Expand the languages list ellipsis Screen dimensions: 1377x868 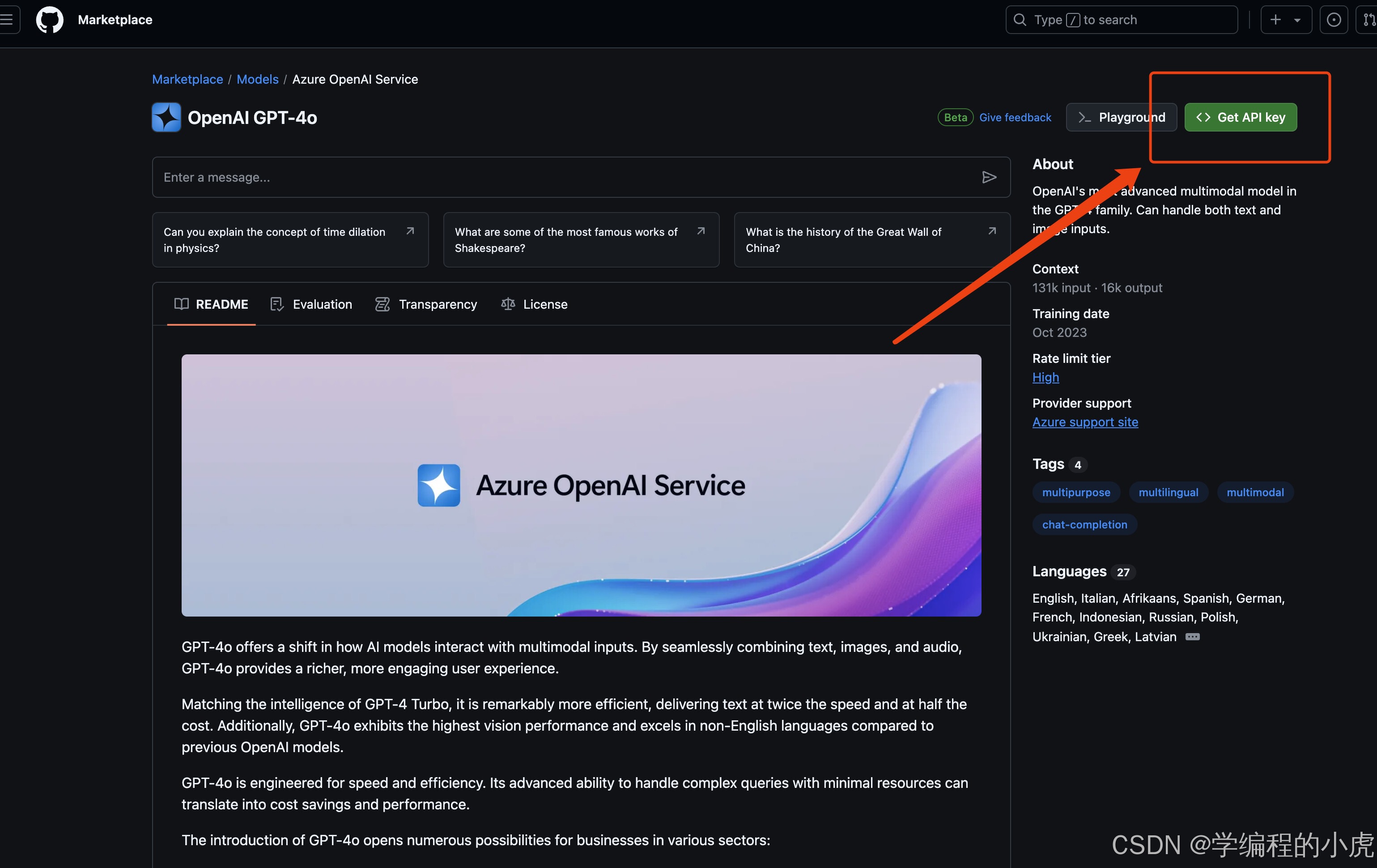point(1192,637)
